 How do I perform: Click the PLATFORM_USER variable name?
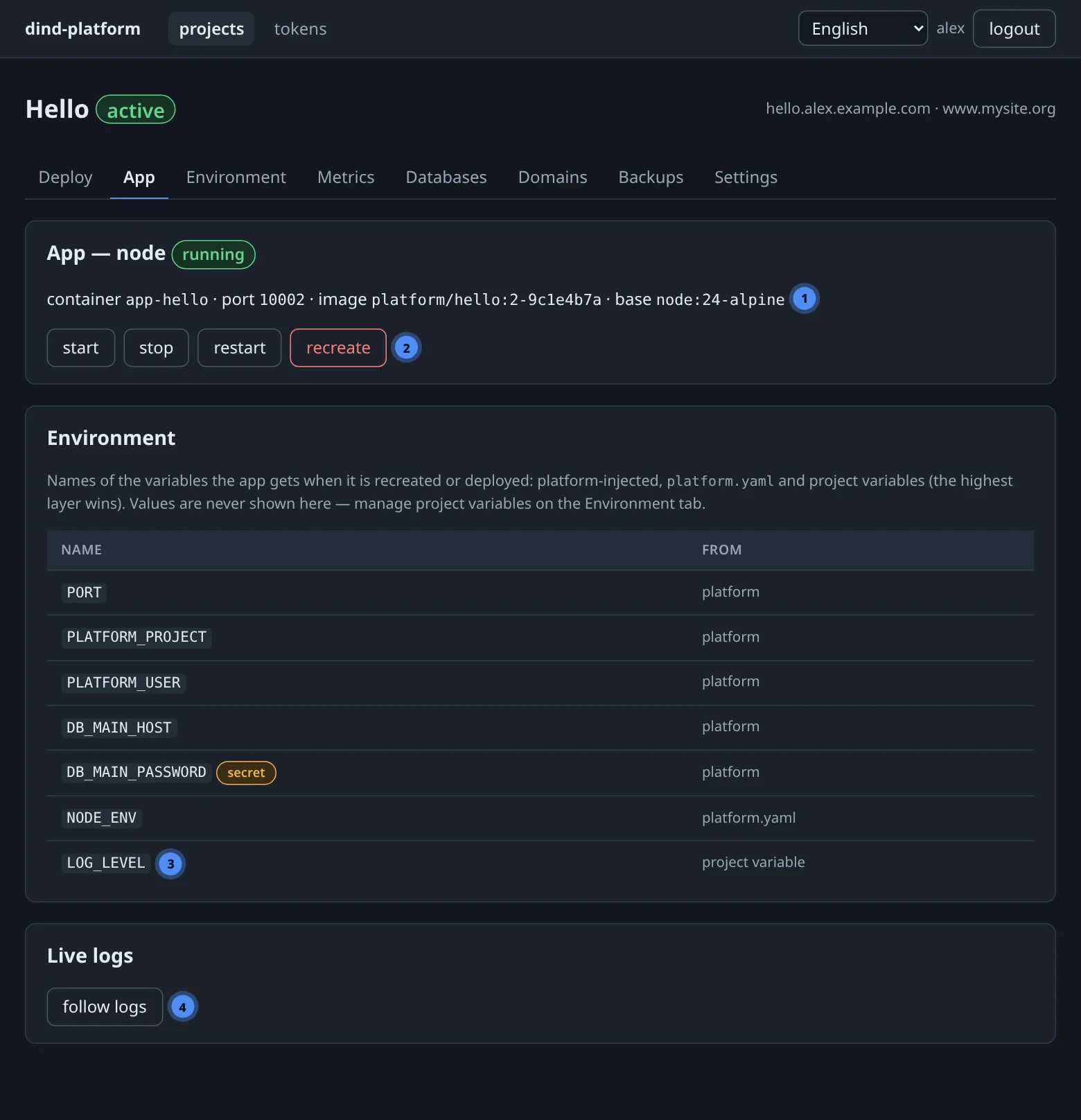click(x=123, y=683)
